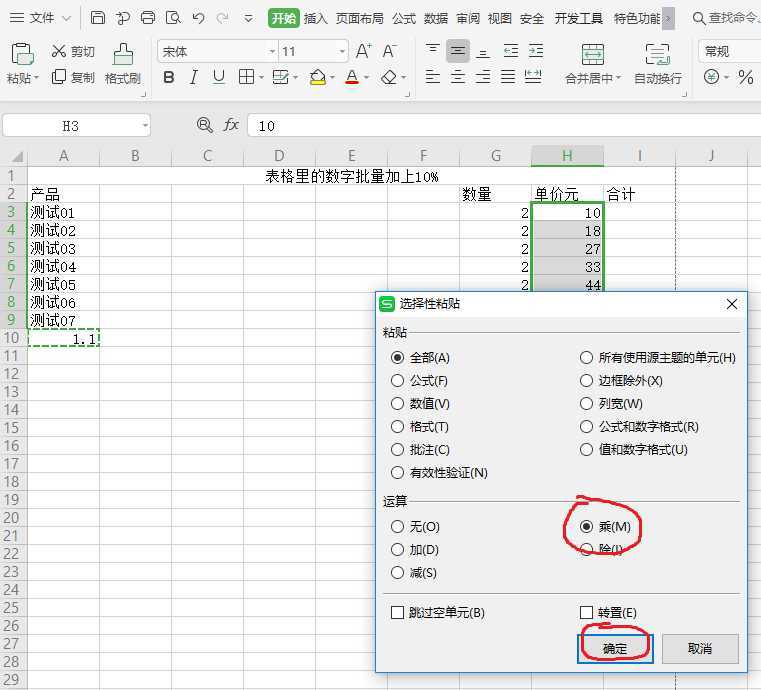Image resolution: width=761 pixels, height=690 pixels.
Task: Apply red font color A
Action: [x=352, y=77]
